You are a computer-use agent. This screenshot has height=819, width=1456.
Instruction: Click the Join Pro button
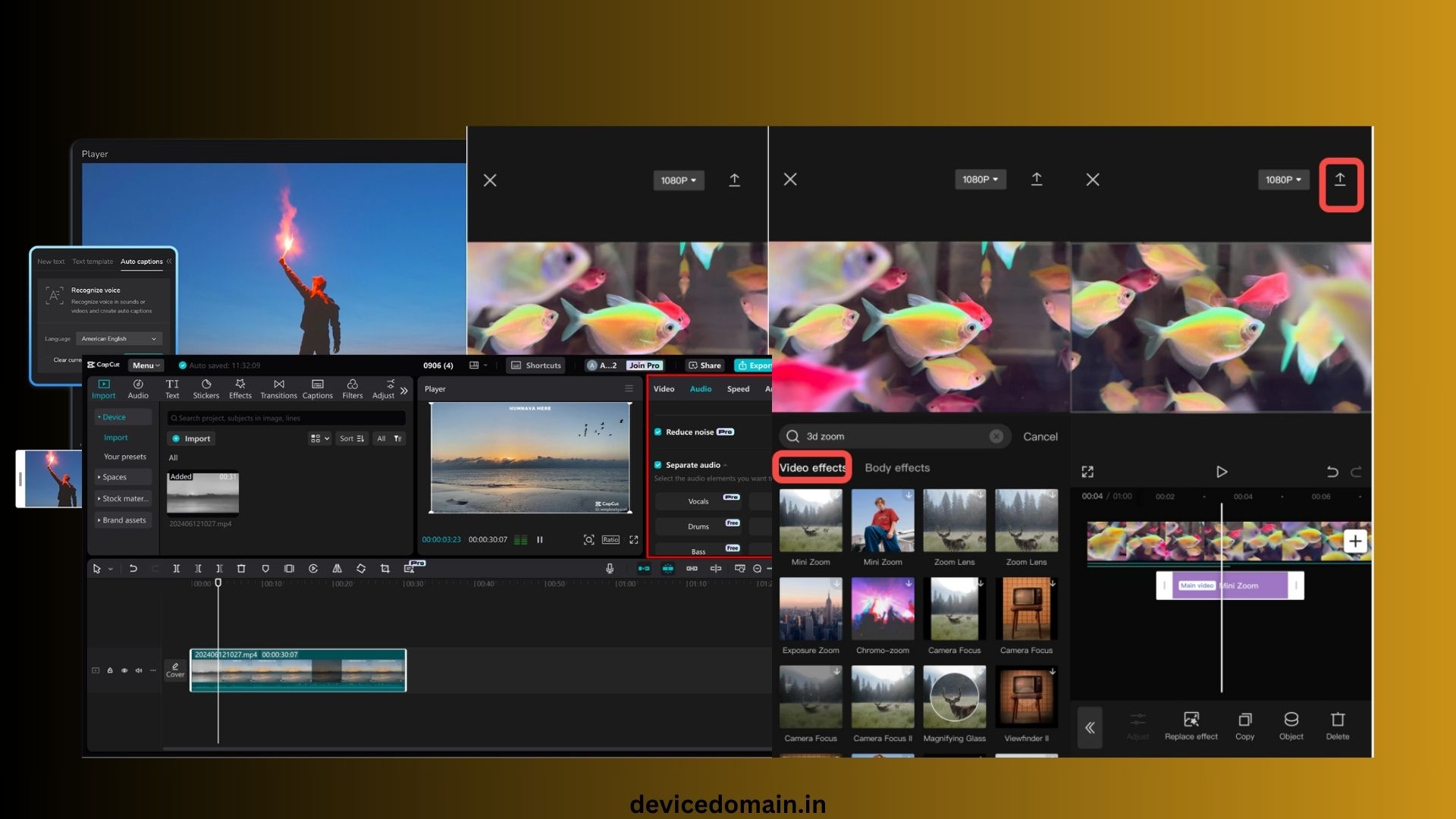(644, 366)
